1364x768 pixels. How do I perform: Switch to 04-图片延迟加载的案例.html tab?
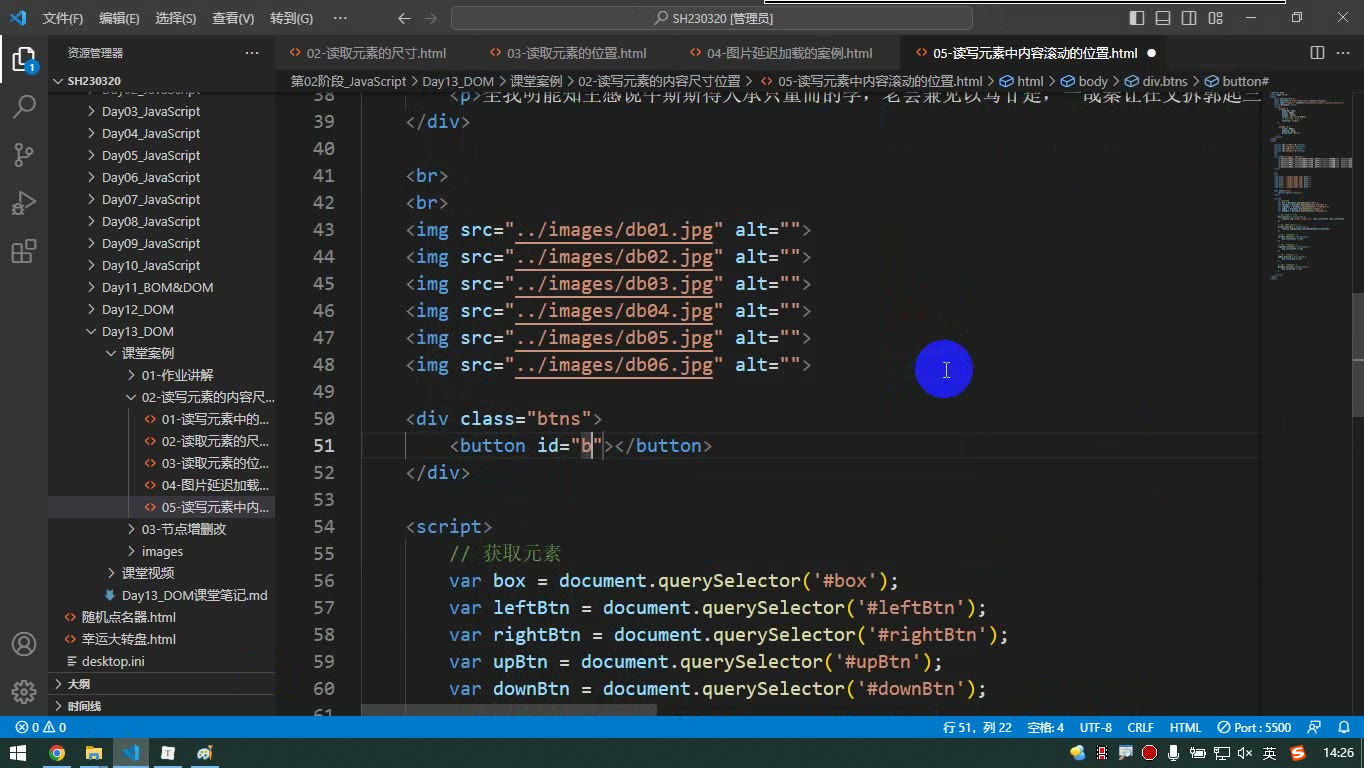tap(789, 53)
